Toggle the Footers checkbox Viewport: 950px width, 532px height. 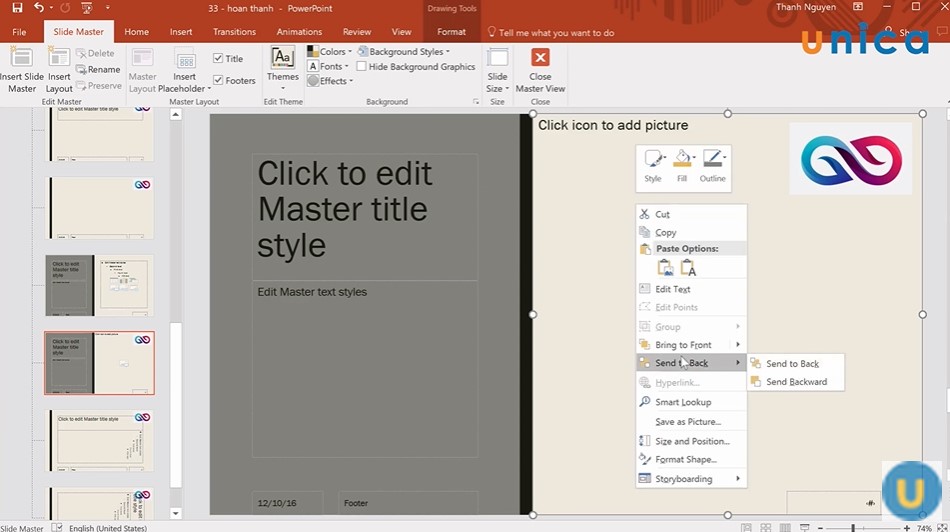219,81
